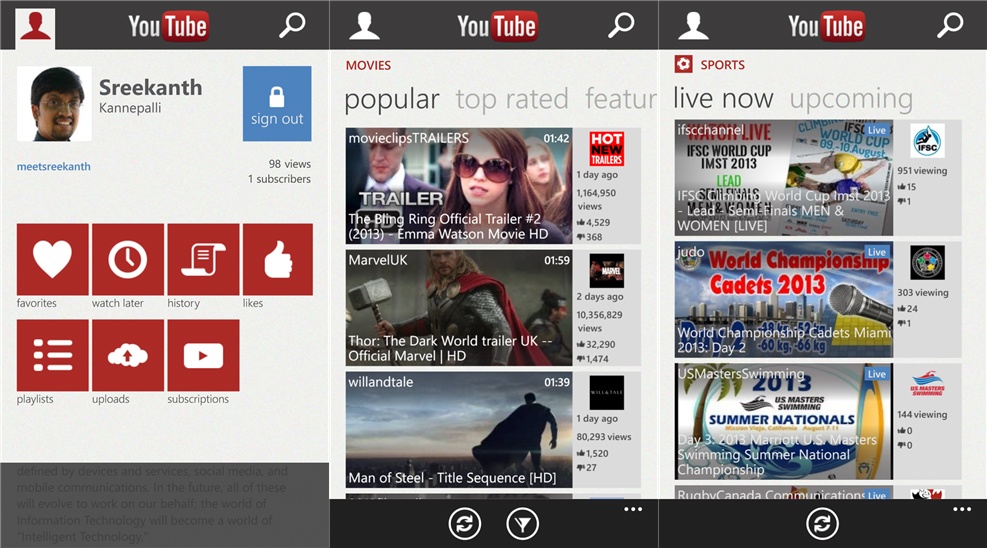Open willandtale channel avatar
This screenshot has width=987, height=548.
606,393
